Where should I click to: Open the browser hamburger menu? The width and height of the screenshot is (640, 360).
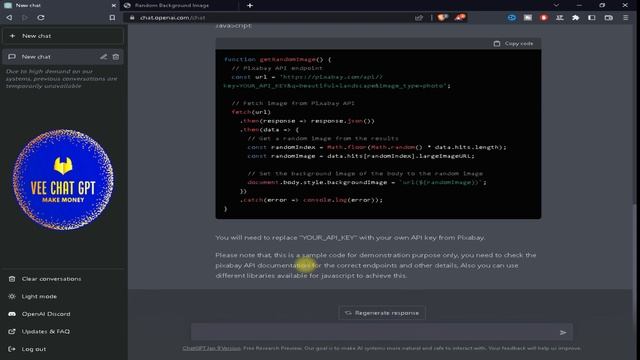pyautogui.click(x=626, y=18)
